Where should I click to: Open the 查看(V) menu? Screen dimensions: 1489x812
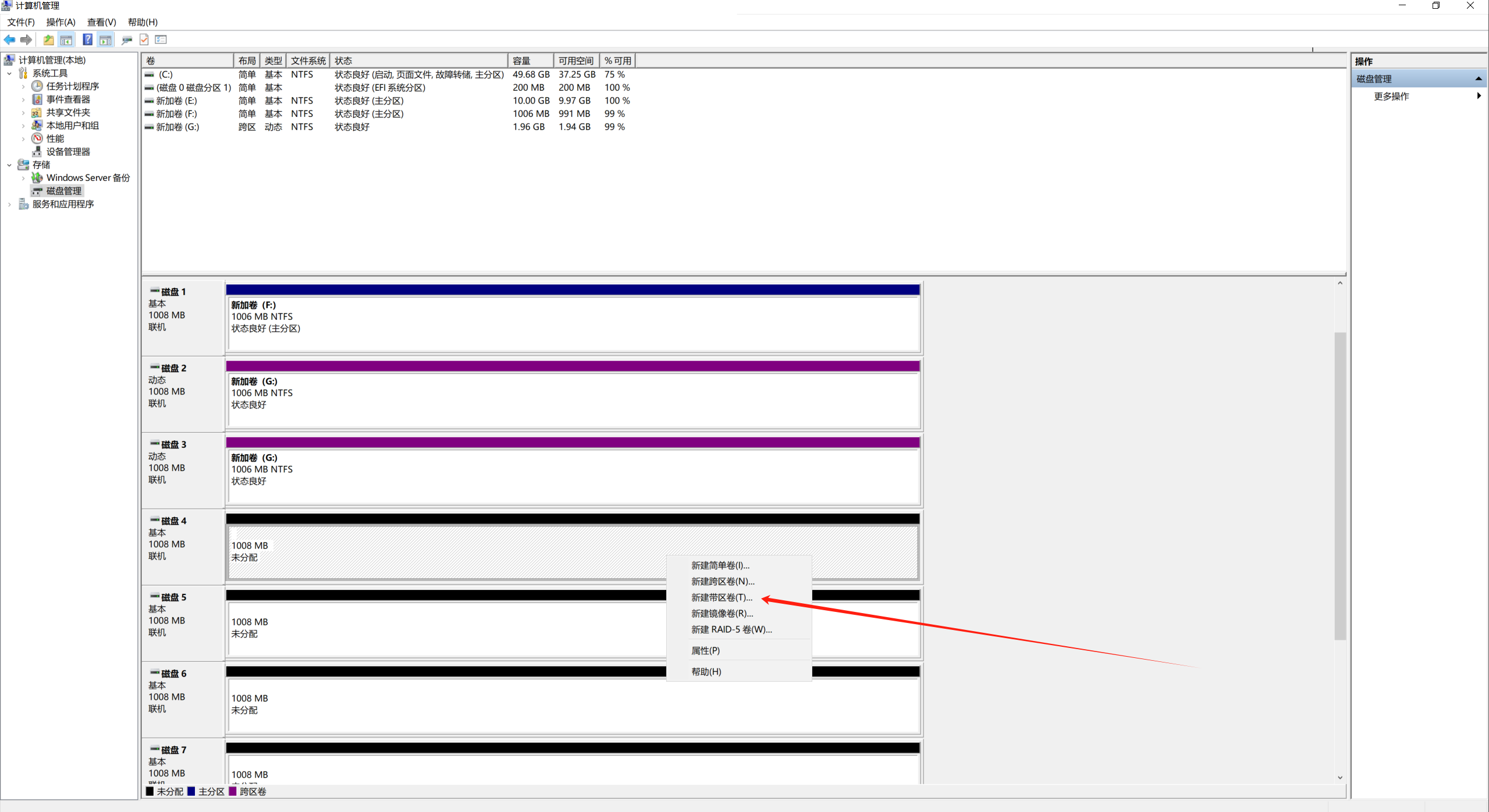(101, 22)
